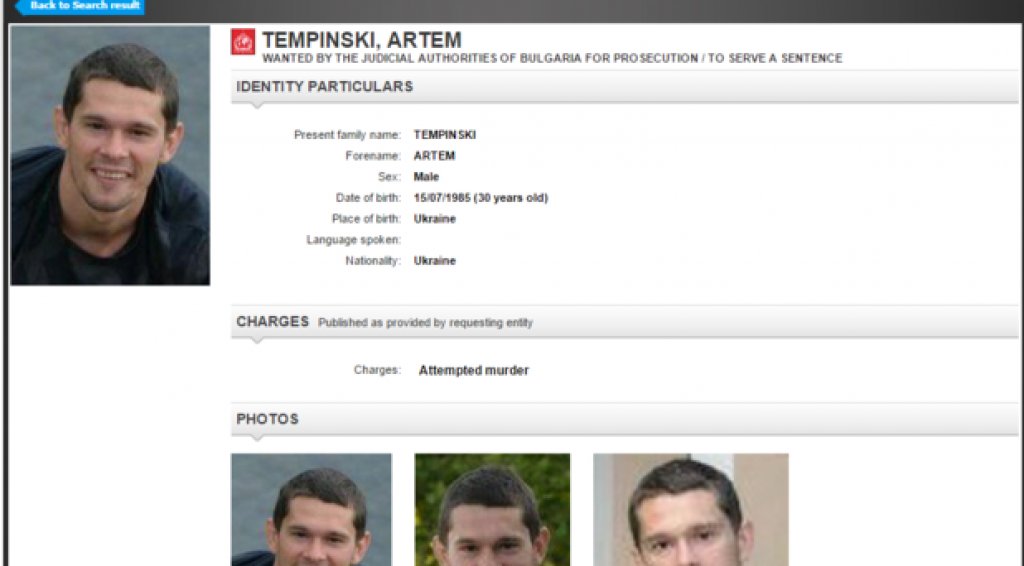
Task: Collapse the Photos section header
Action: tap(624, 419)
